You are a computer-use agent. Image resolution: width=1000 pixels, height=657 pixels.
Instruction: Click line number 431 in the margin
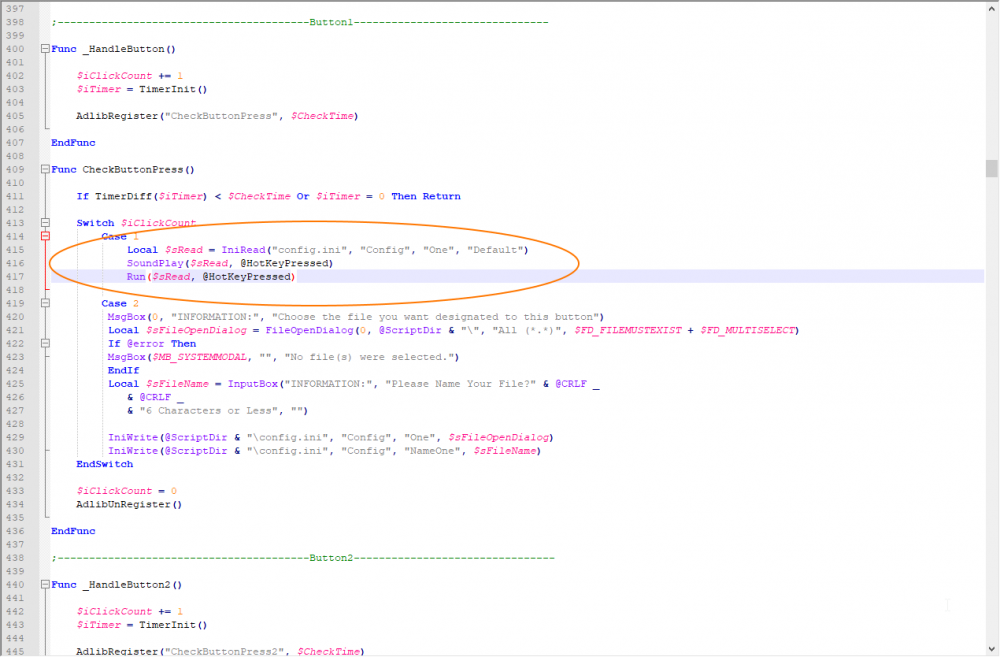point(15,464)
